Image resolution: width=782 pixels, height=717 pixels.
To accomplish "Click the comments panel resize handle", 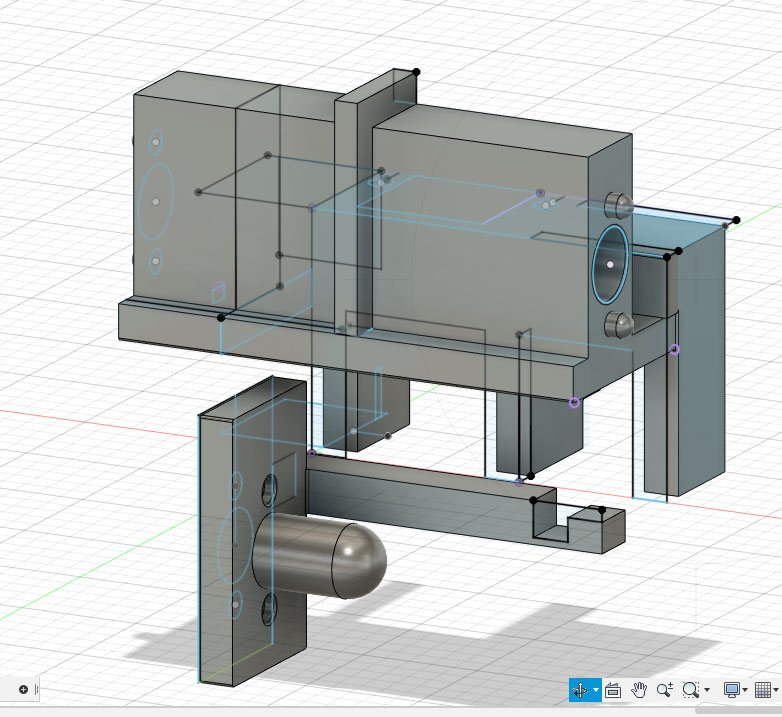I will [39, 689].
